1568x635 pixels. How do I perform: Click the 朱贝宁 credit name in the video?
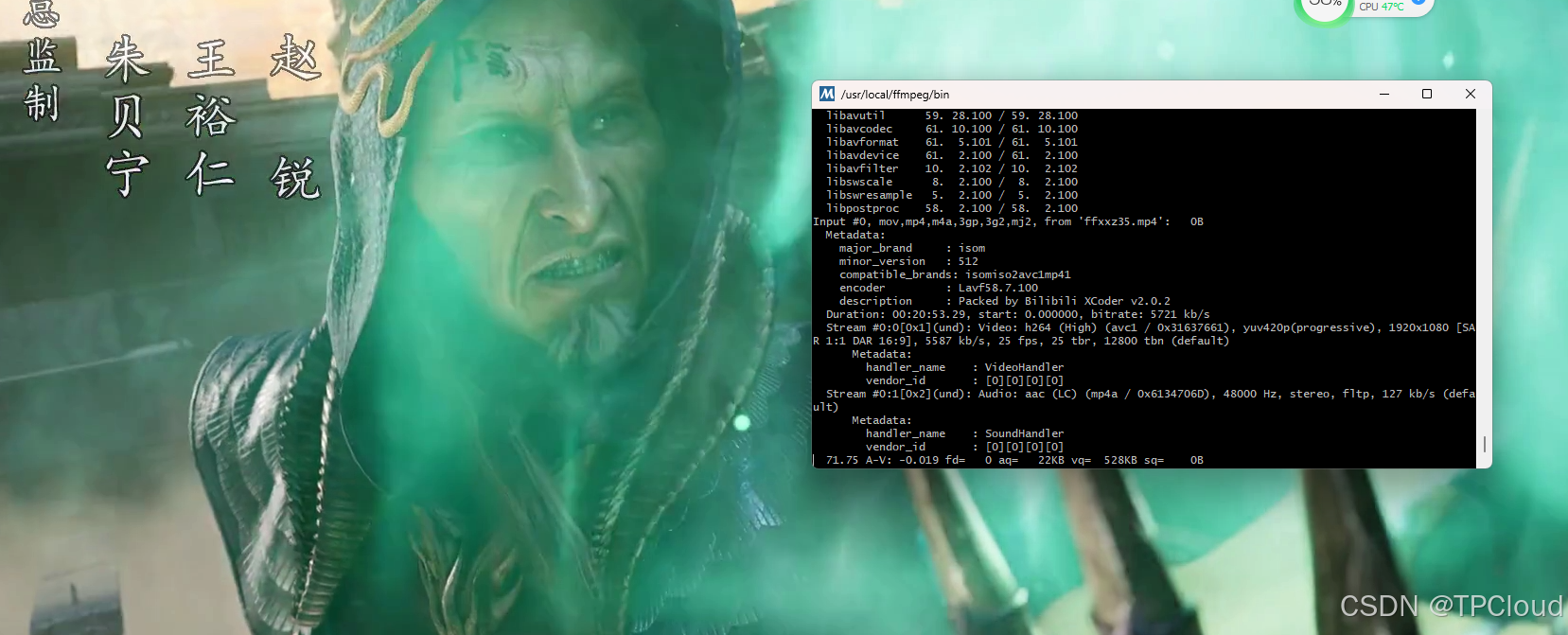pos(127,117)
